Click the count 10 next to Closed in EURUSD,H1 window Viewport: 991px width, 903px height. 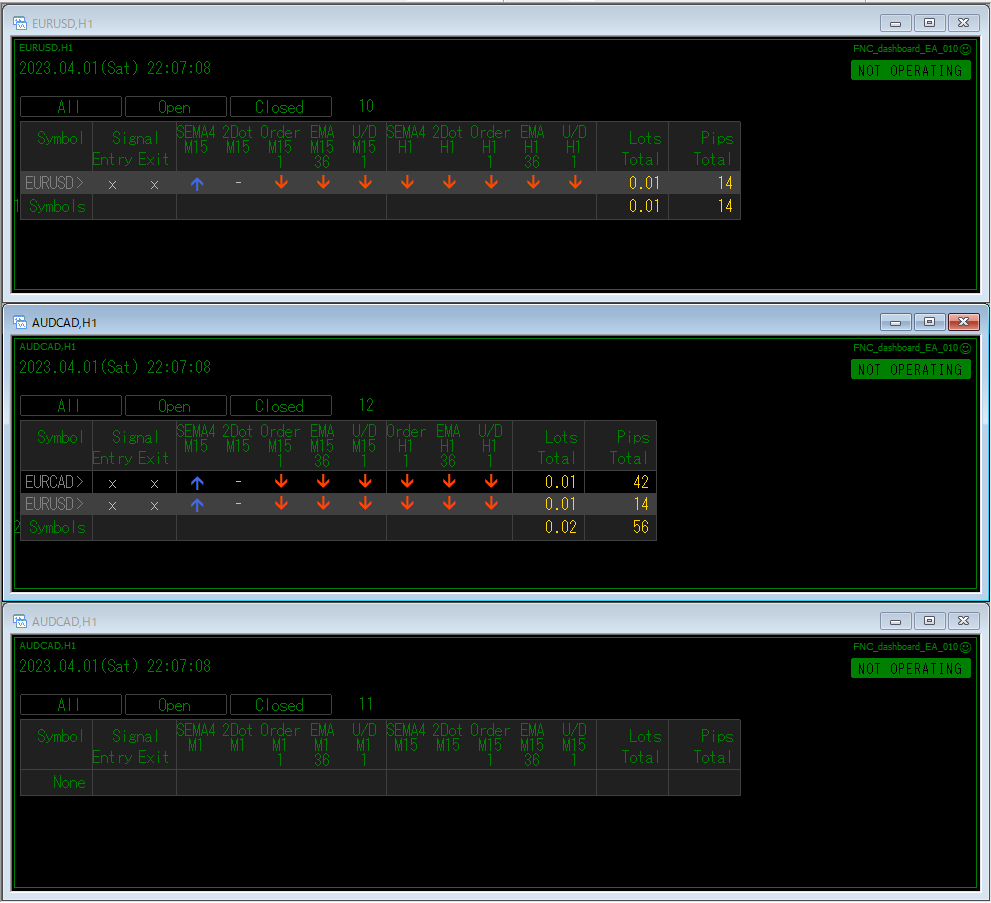click(x=367, y=106)
